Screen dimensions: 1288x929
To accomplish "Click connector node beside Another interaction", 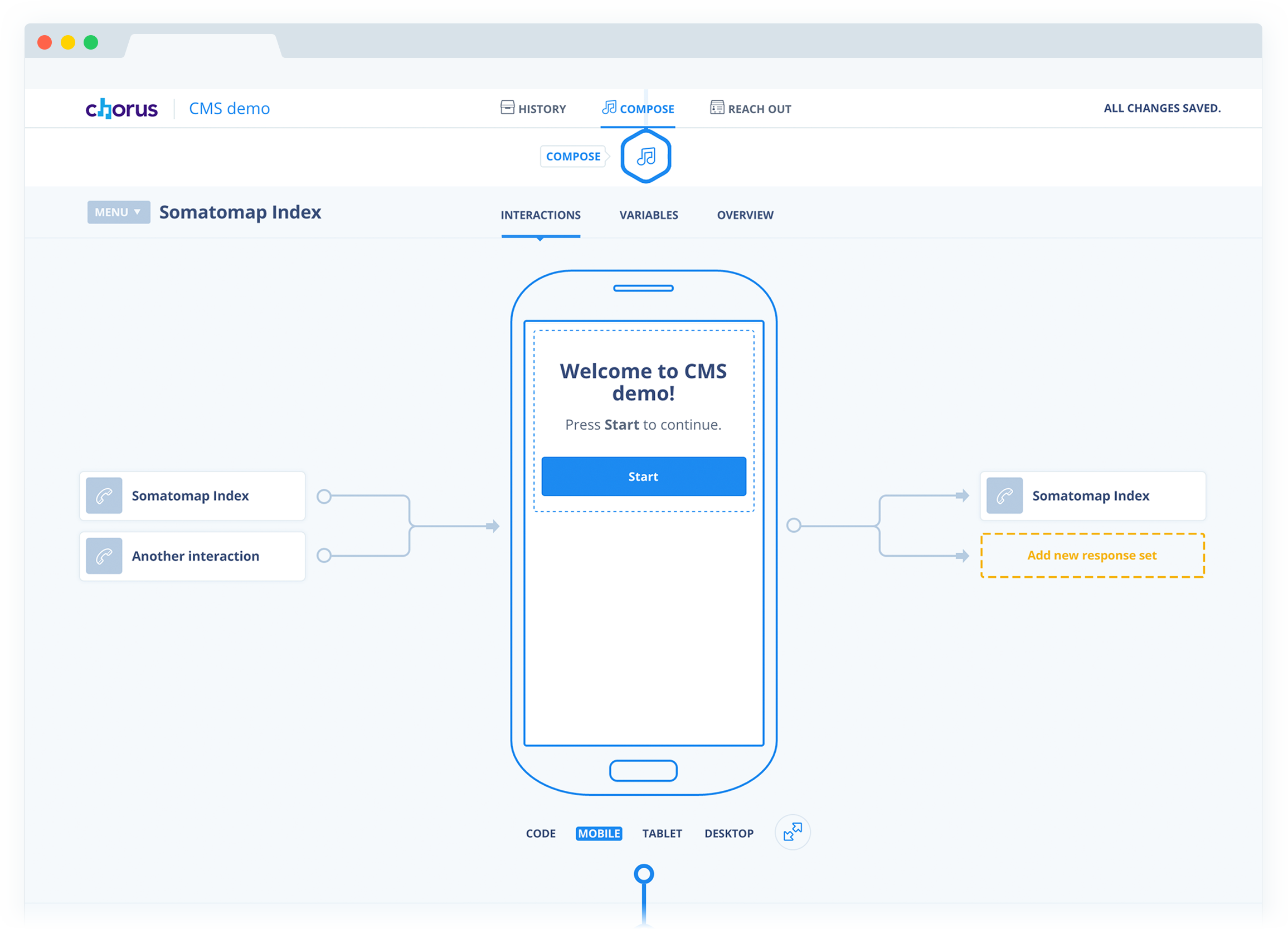I will click(324, 556).
